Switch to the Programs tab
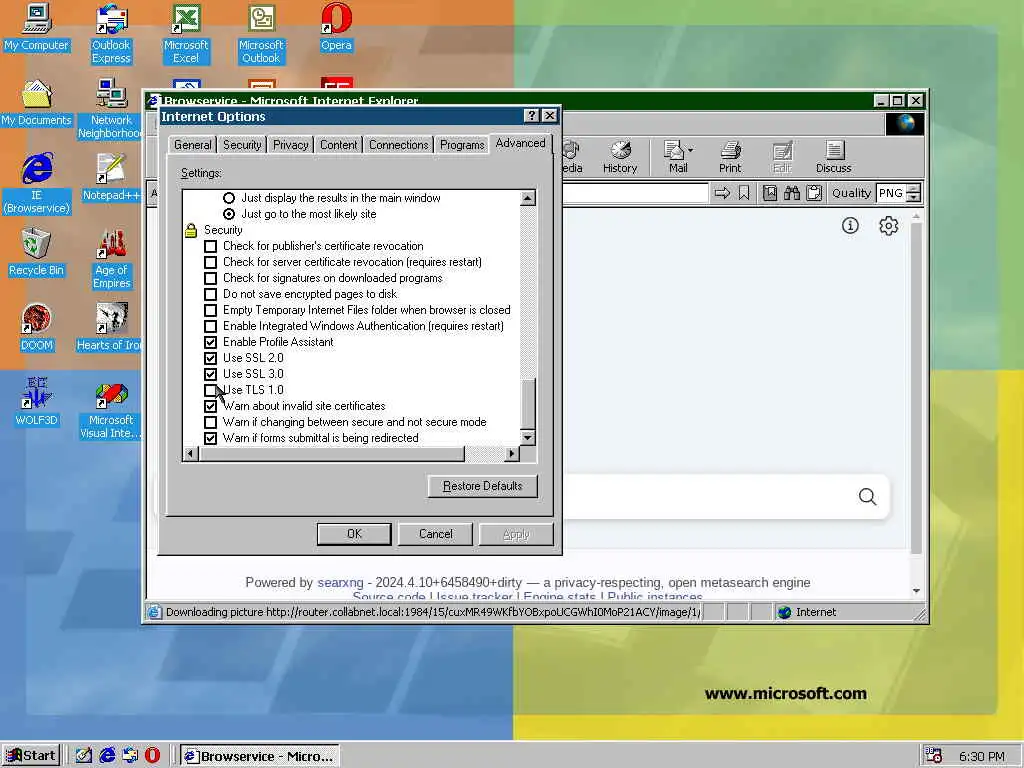Image resolution: width=1024 pixels, height=768 pixels. 462,145
